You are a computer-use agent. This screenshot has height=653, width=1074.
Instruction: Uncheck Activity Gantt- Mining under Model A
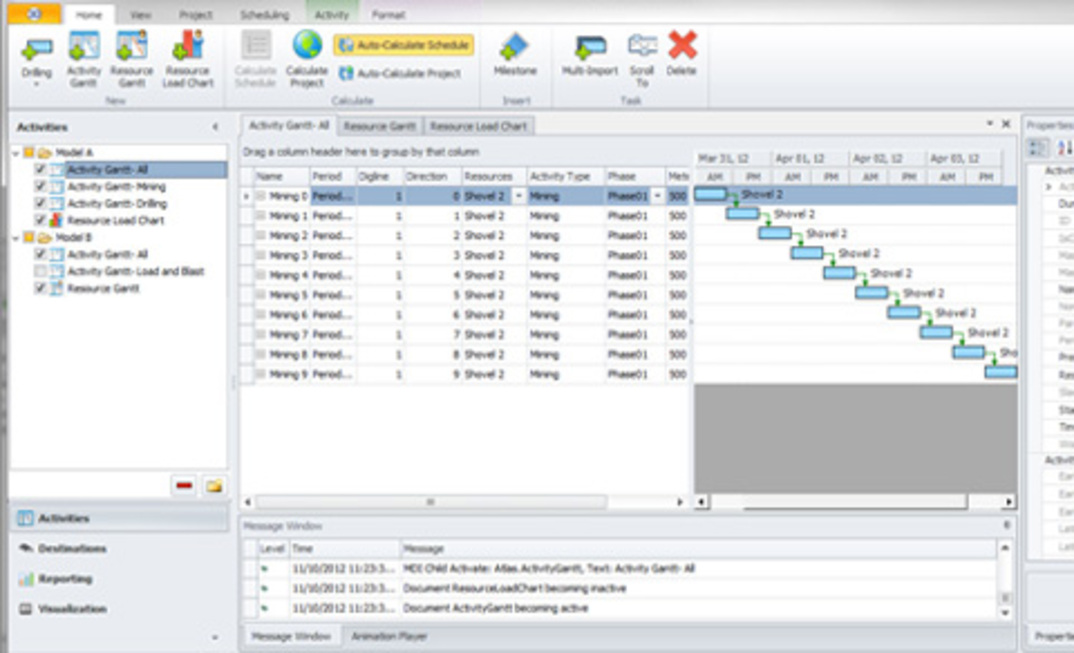pos(40,187)
